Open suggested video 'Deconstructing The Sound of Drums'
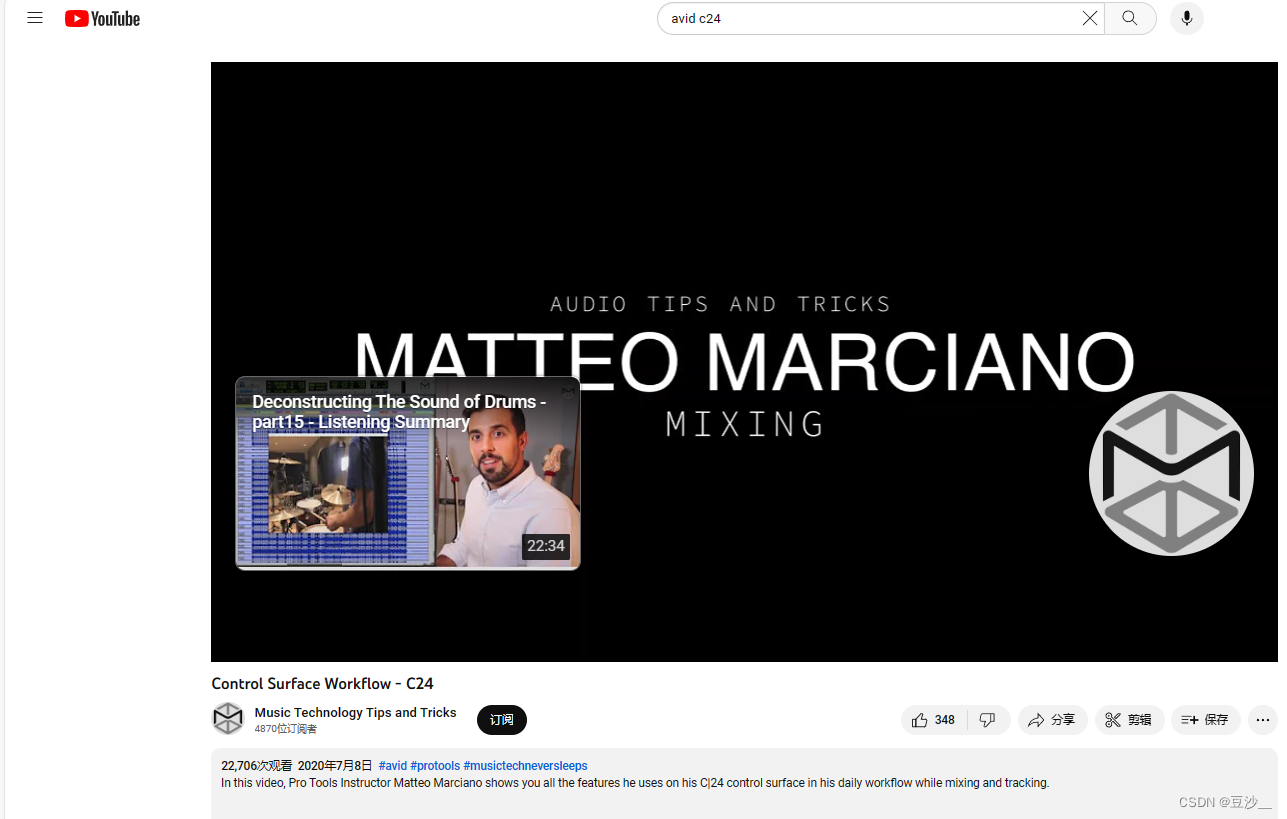This screenshot has width=1287, height=819. point(407,473)
